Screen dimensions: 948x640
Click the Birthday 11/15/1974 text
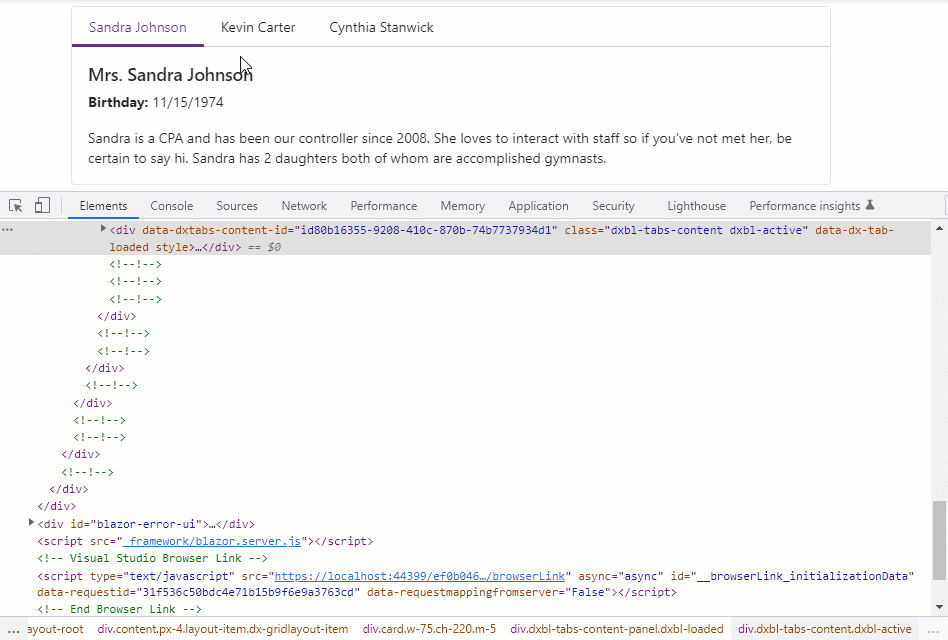coord(156,103)
